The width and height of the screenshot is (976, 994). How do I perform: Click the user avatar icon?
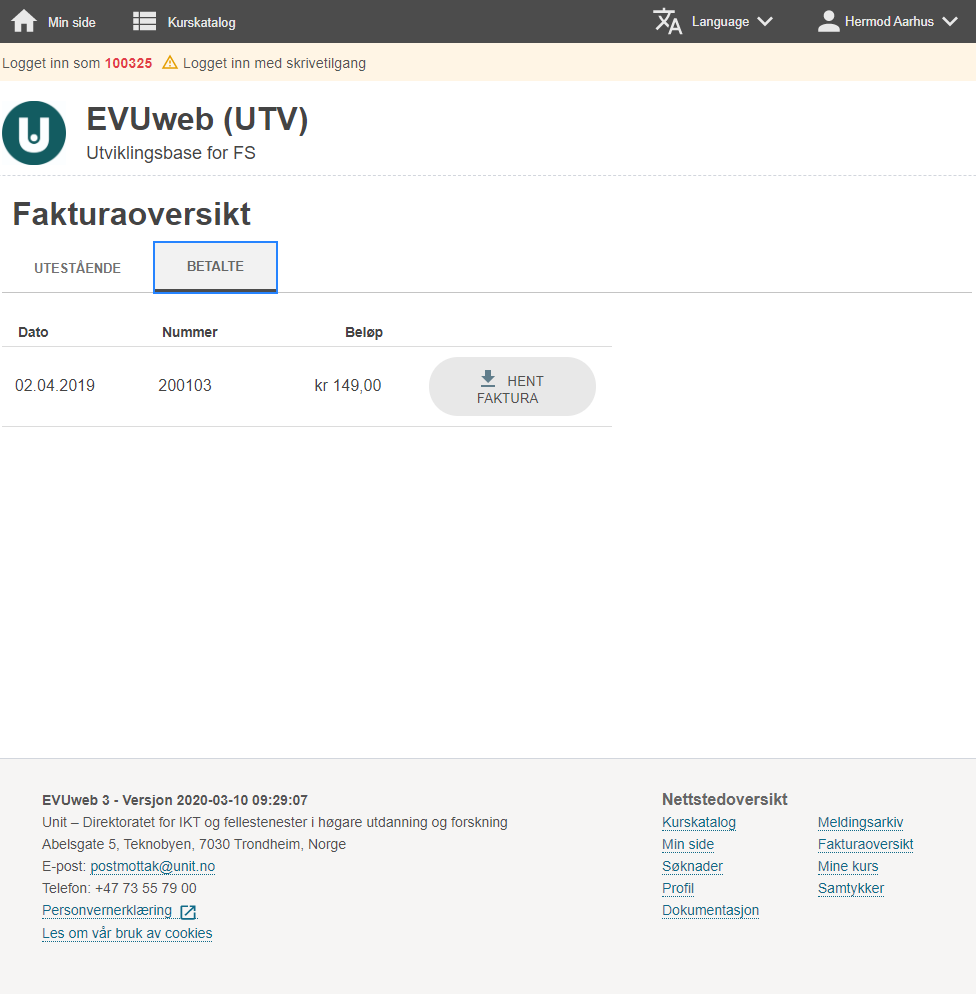pyautogui.click(x=828, y=21)
